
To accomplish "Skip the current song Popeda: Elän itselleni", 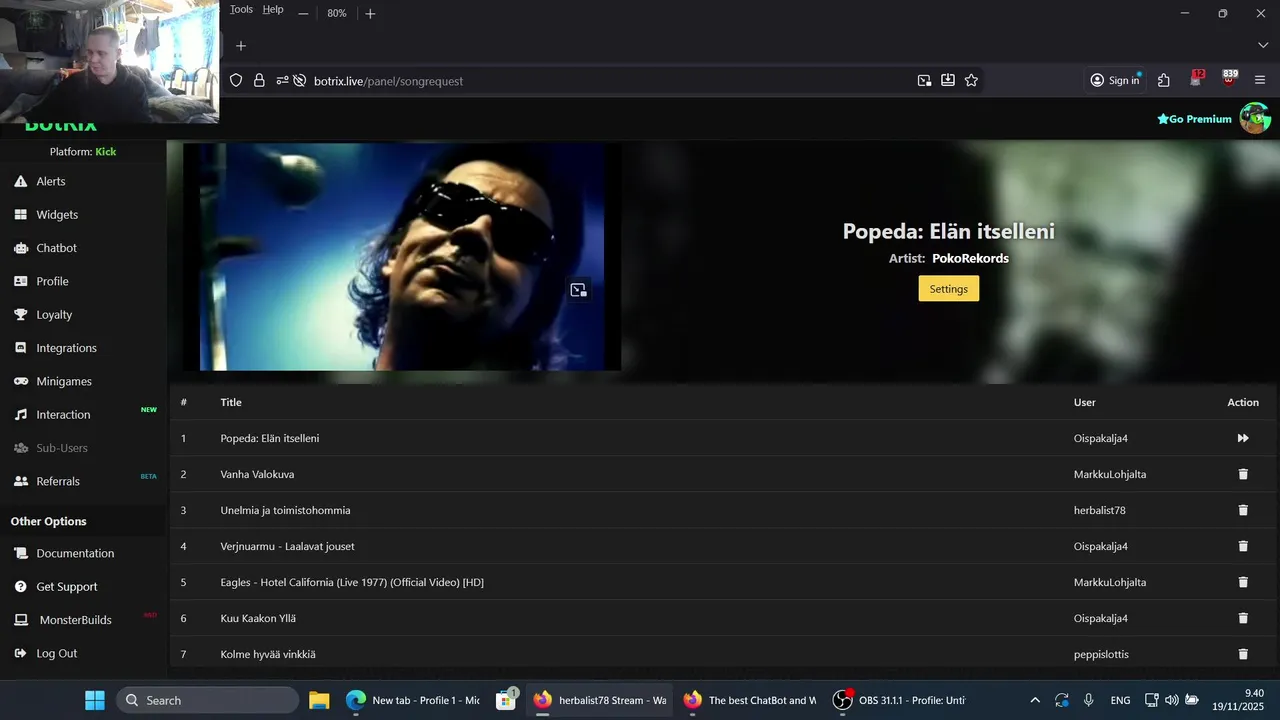I will coord(1243,438).
